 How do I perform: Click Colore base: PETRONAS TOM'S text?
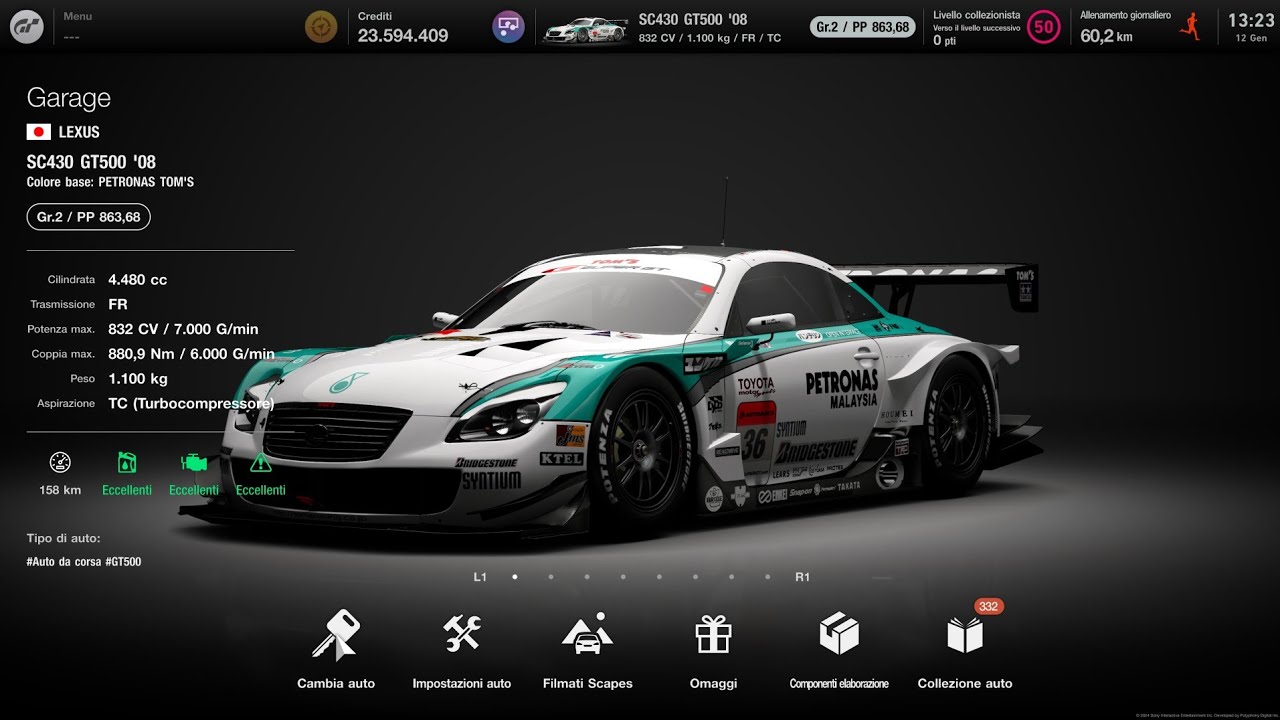[x=110, y=182]
